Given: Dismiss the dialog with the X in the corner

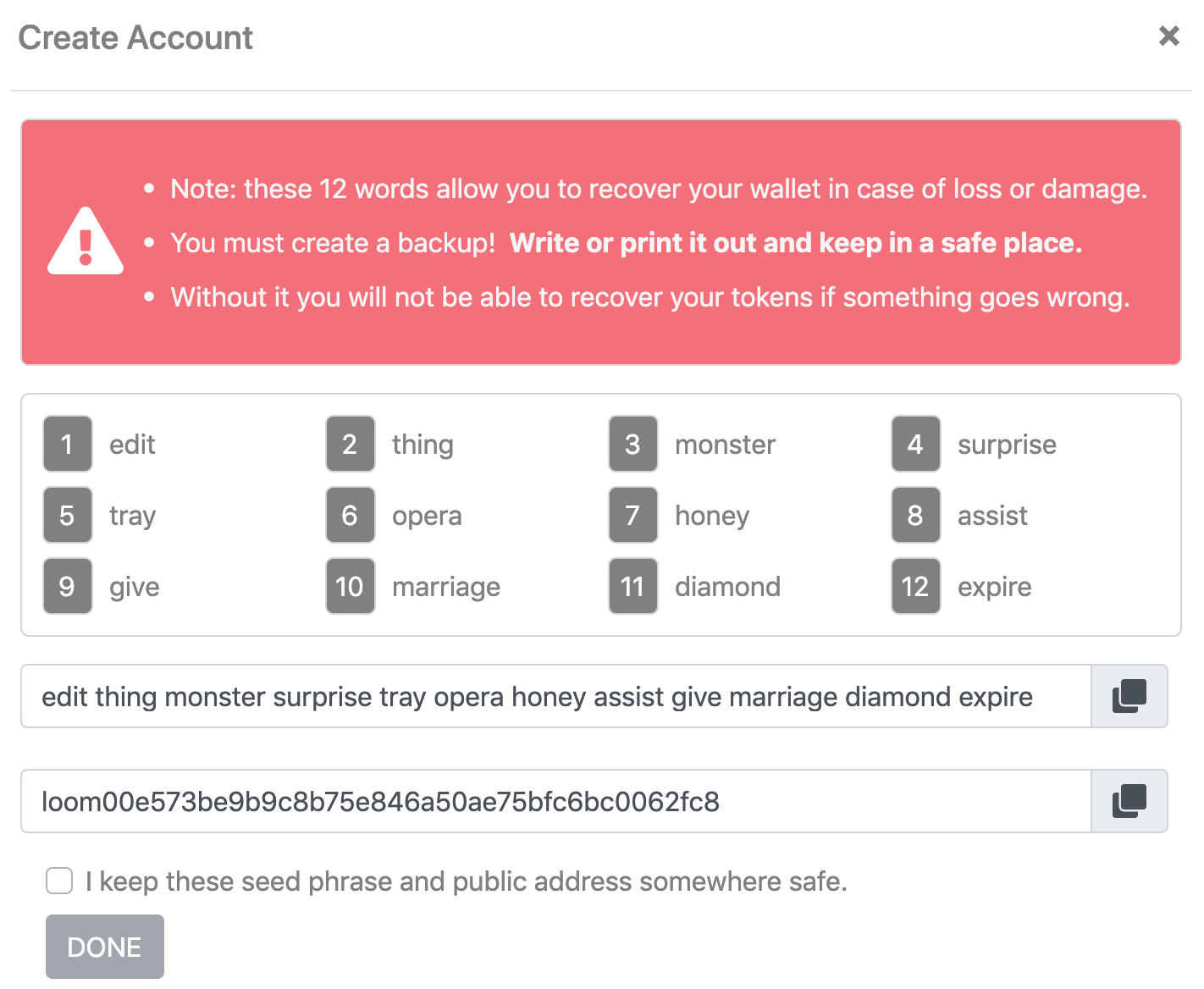Looking at the screenshot, I should pyautogui.click(x=1169, y=36).
